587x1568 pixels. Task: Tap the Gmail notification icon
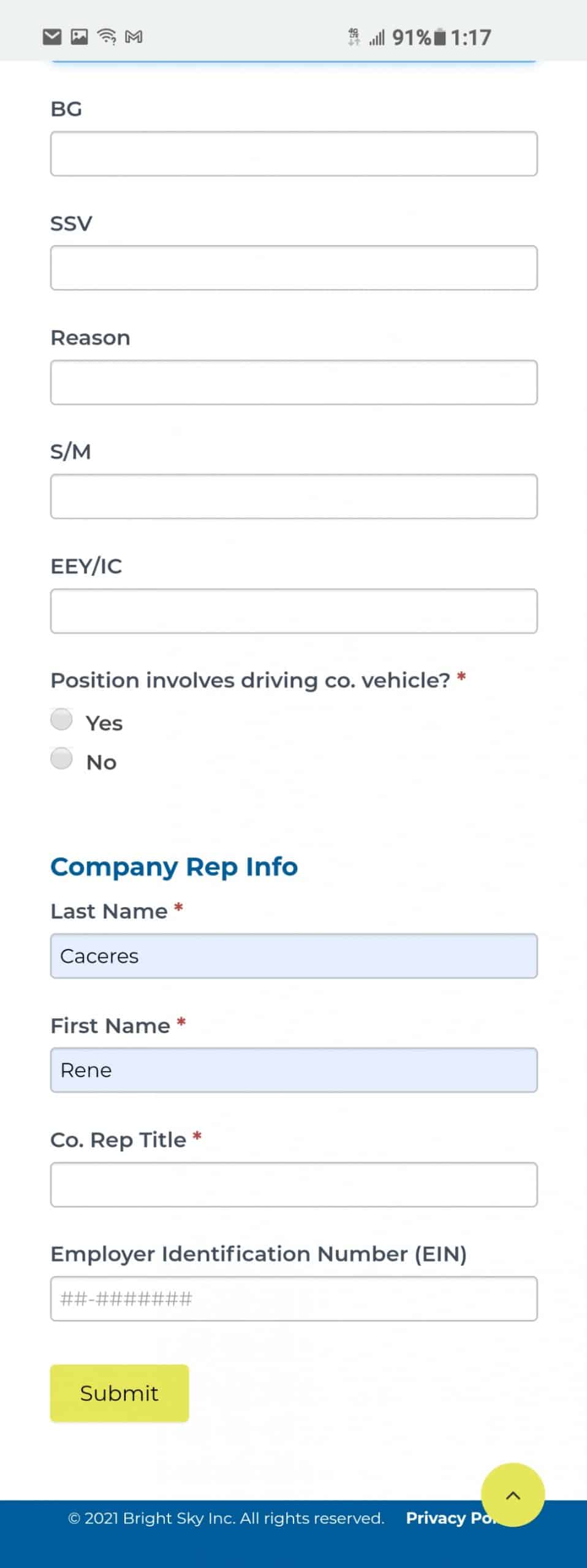click(134, 37)
